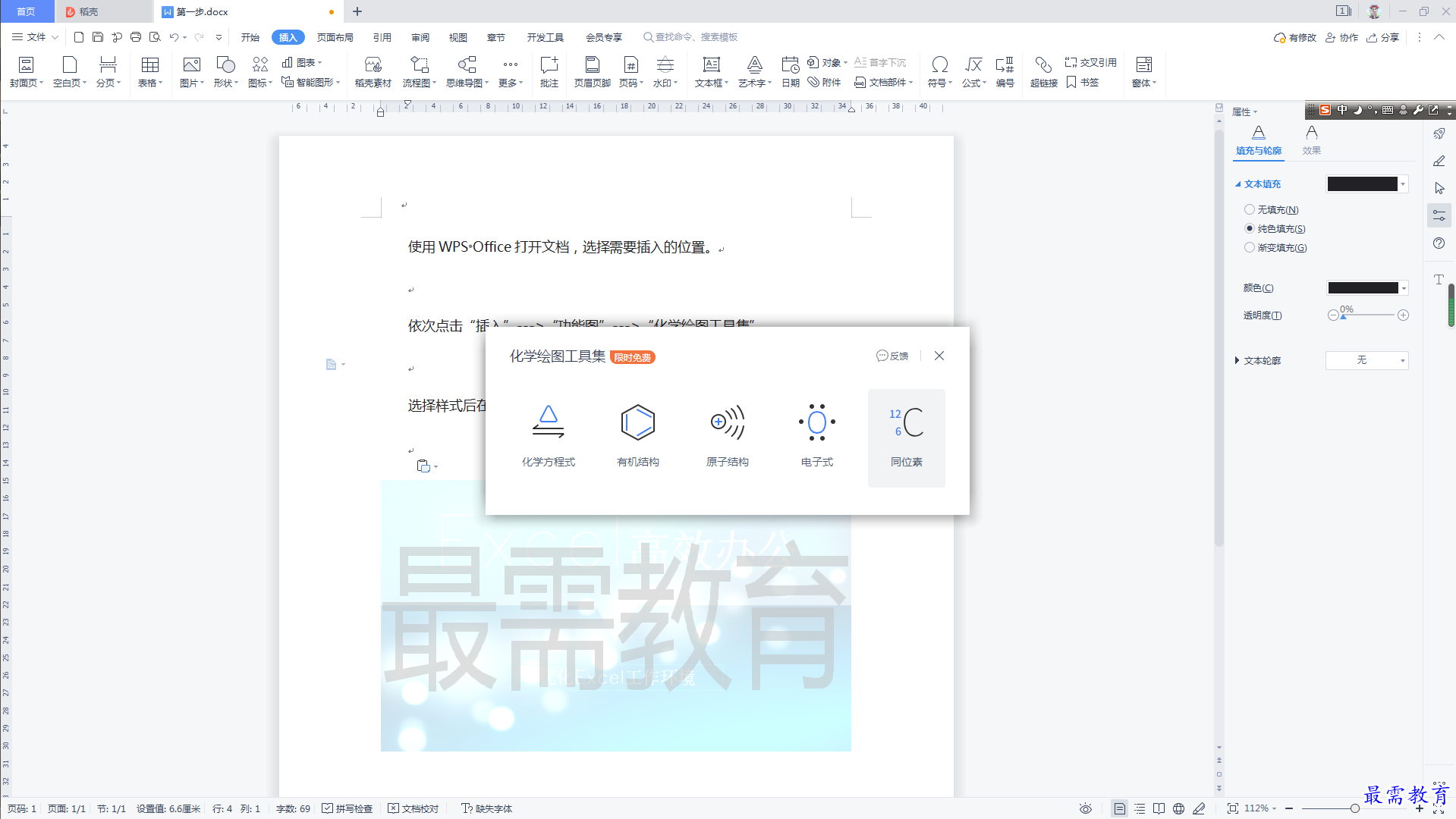Toggle 拼写检查 spell check in status bar
The width and height of the screenshot is (1456, 819).
[x=347, y=808]
